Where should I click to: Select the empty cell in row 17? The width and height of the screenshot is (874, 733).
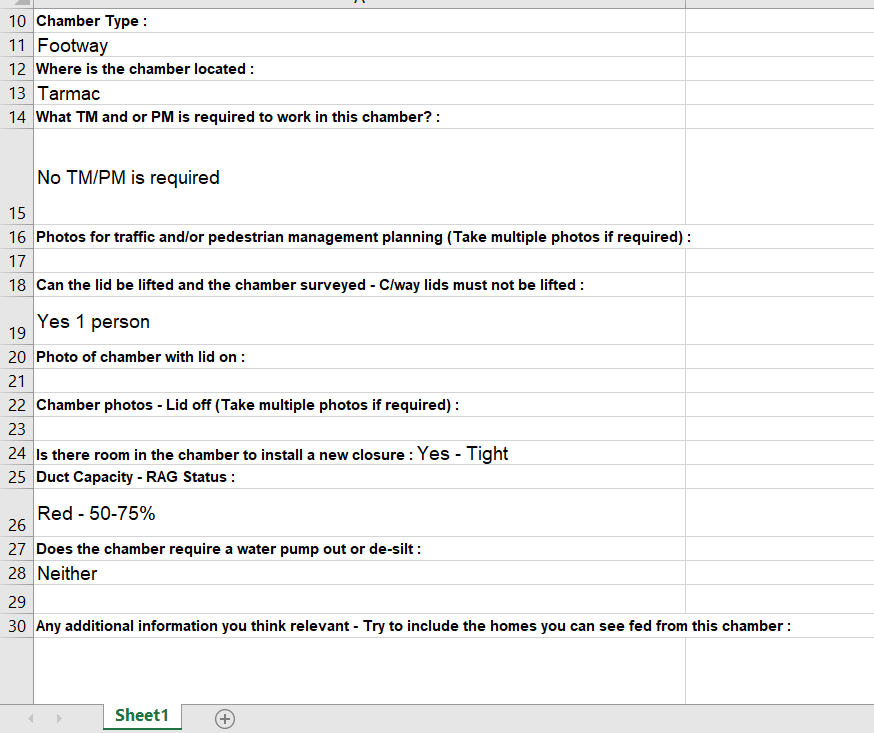[x=360, y=261]
